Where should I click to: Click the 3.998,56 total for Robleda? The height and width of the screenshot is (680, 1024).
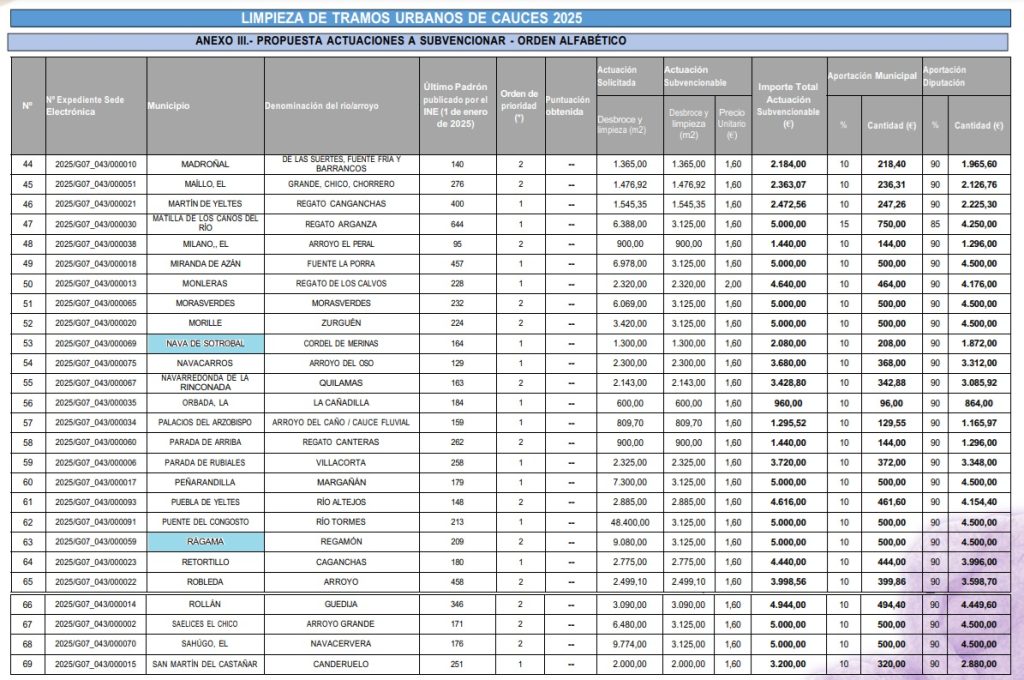(x=788, y=581)
